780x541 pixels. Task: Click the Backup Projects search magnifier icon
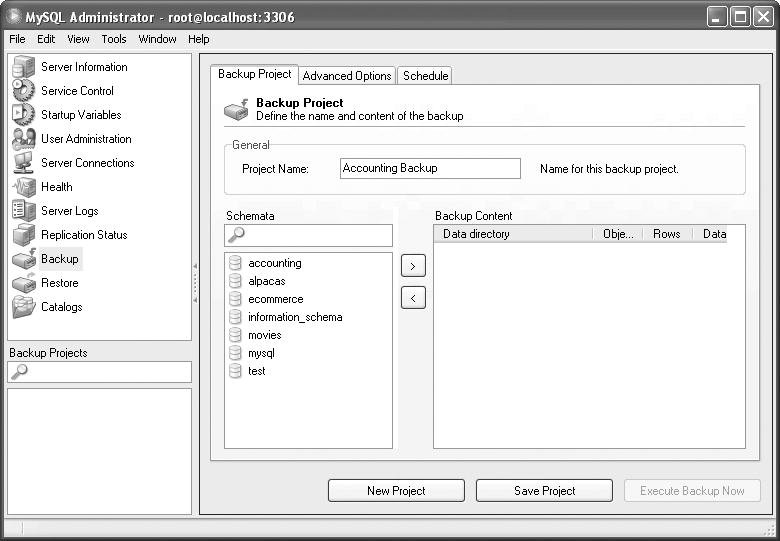tap(20, 371)
